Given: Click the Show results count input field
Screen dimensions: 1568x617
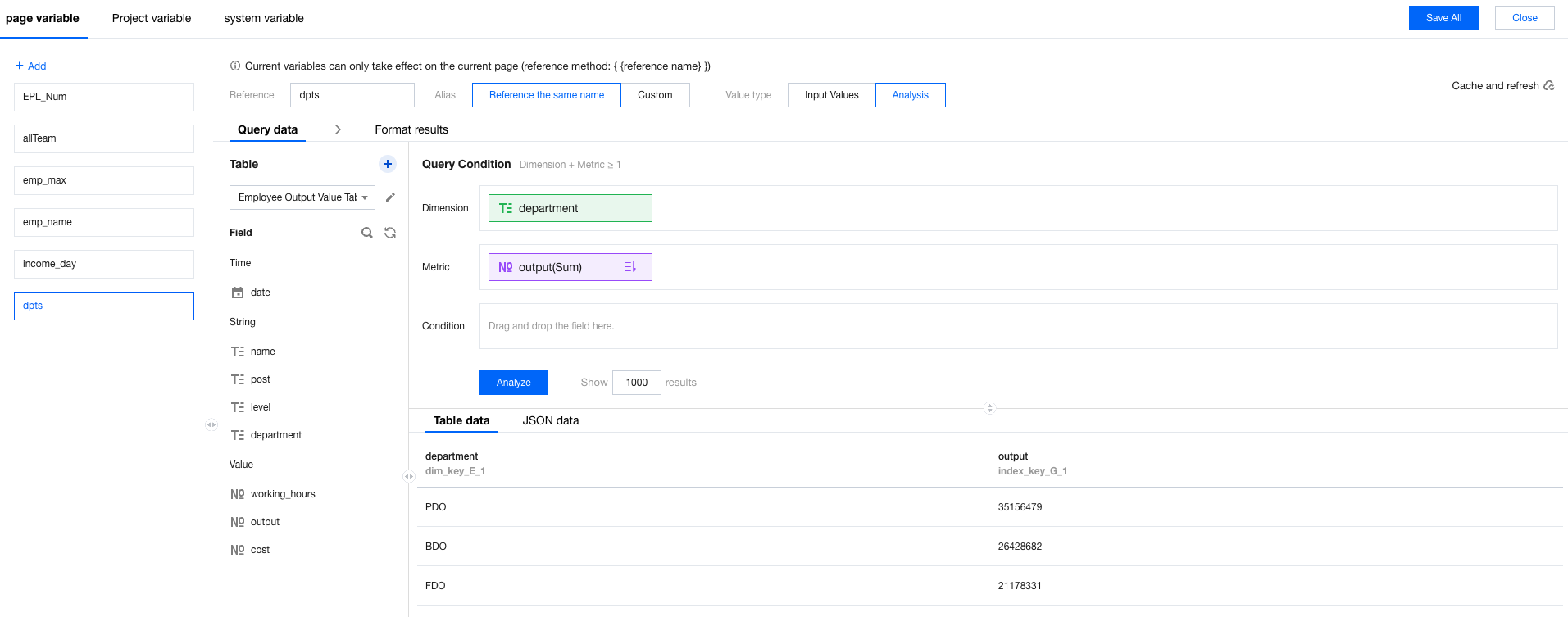Looking at the screenshot, I should tap(637, 383).
